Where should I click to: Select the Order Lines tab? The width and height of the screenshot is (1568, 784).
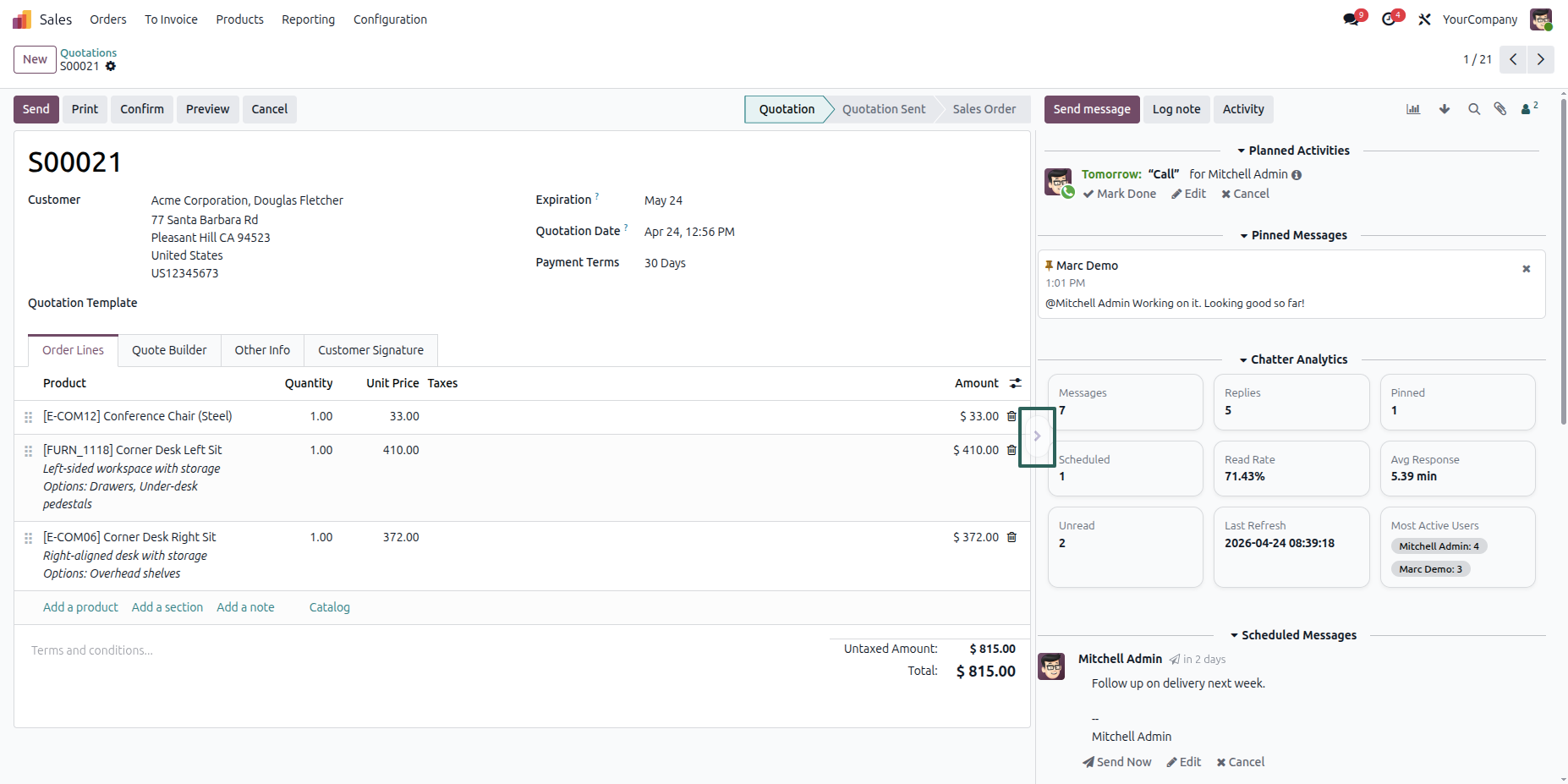(x=74, y=350)
